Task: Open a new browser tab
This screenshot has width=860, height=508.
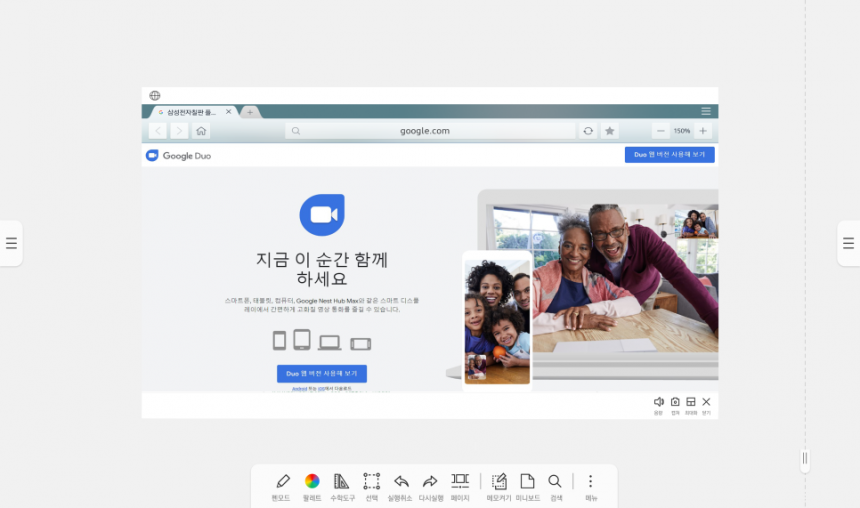Action: click(250, 112)
